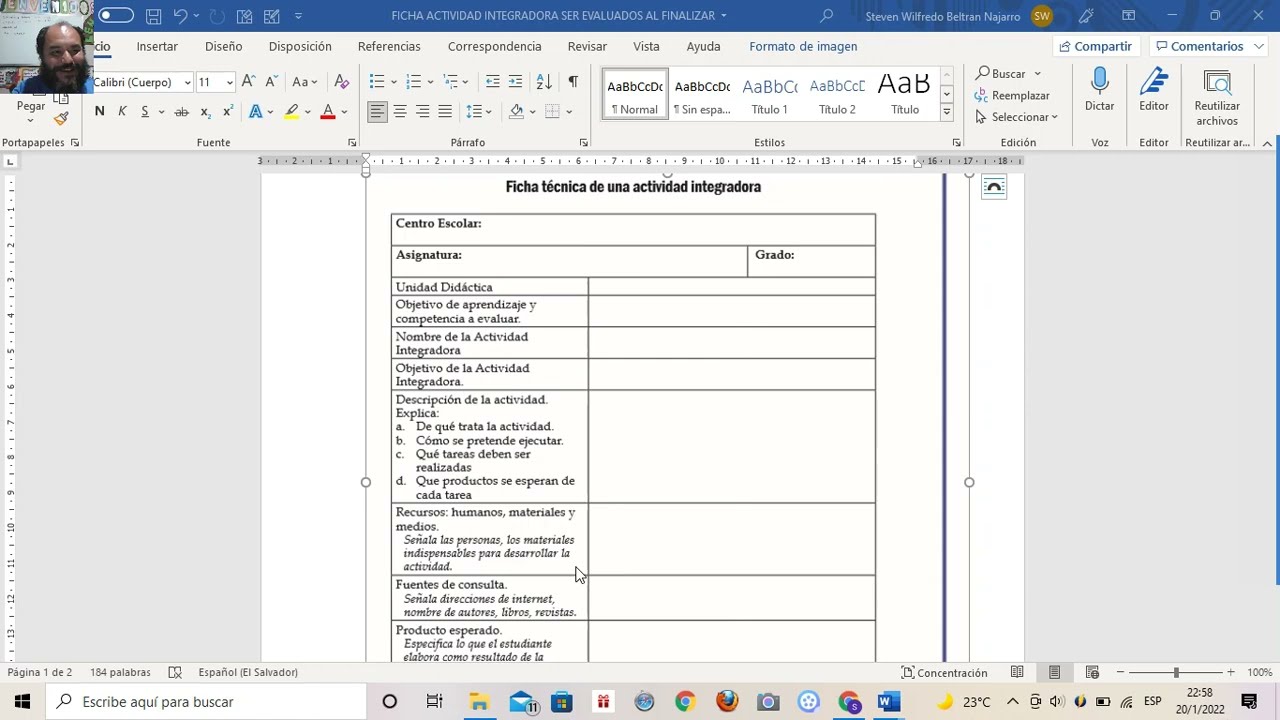The height and width of the screenshot is (720, 1280).
Task: Open the Insertar ribbon tab
Action: [157, 46]
